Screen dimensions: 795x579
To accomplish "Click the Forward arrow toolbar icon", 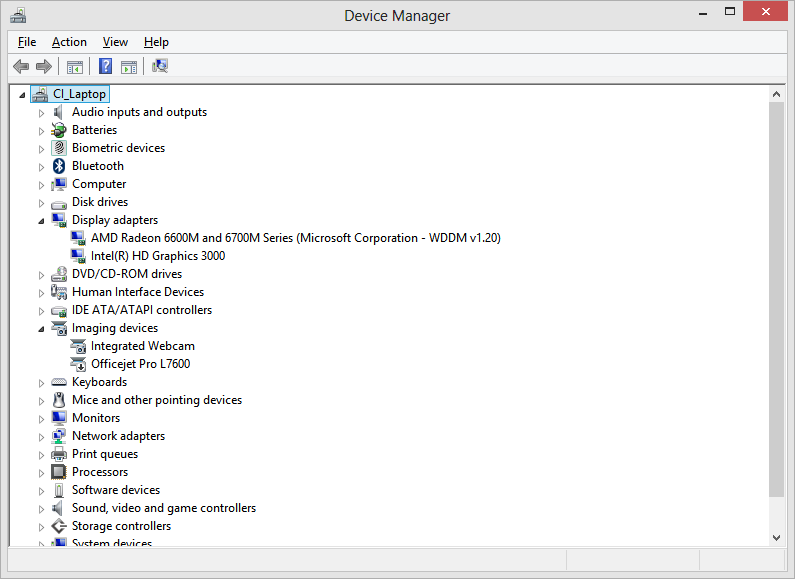I will tap(44, 66).
